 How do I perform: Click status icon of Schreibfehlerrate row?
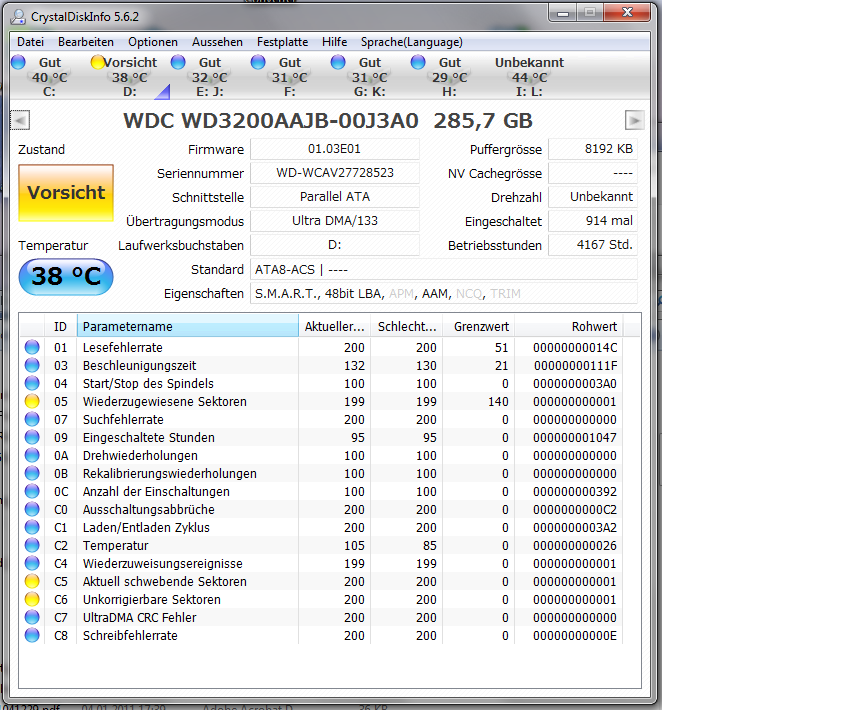pyautogui.click(x=32, y=635)
